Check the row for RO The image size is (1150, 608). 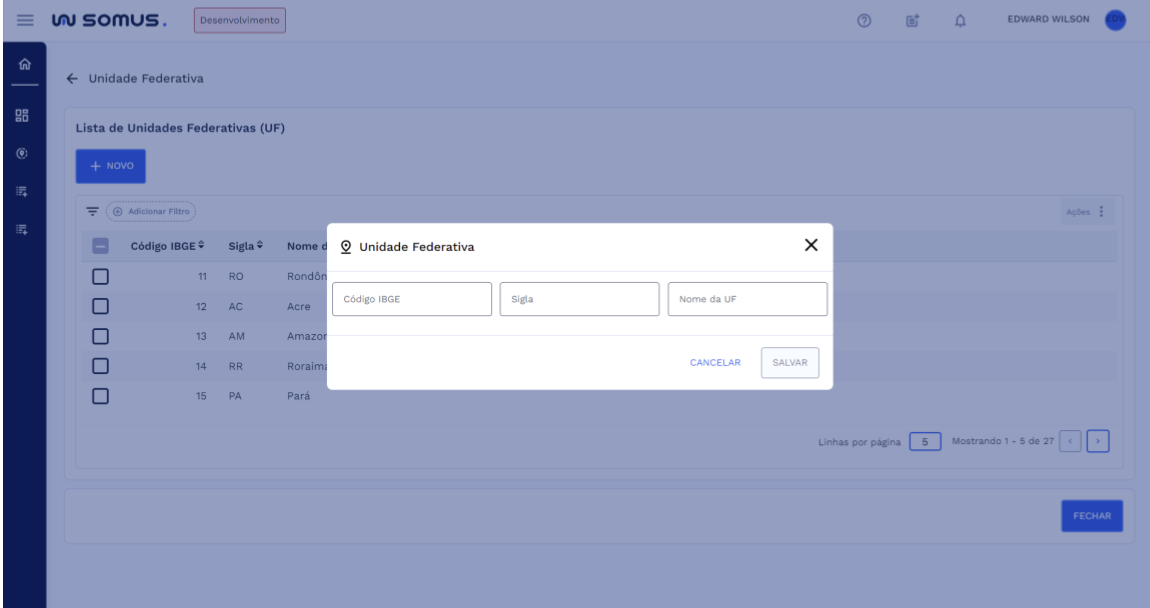click(100, 276)
